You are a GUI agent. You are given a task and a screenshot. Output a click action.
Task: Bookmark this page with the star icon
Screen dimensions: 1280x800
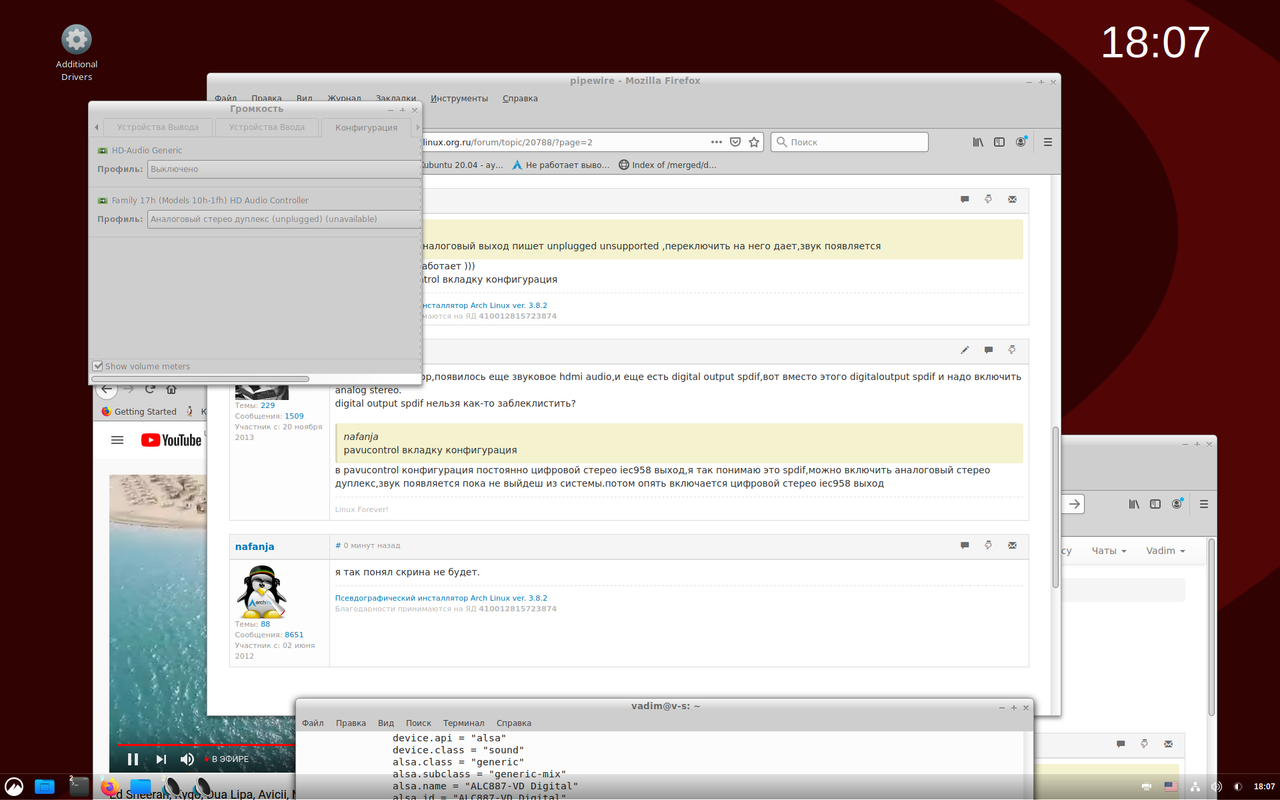click(754, 142)
